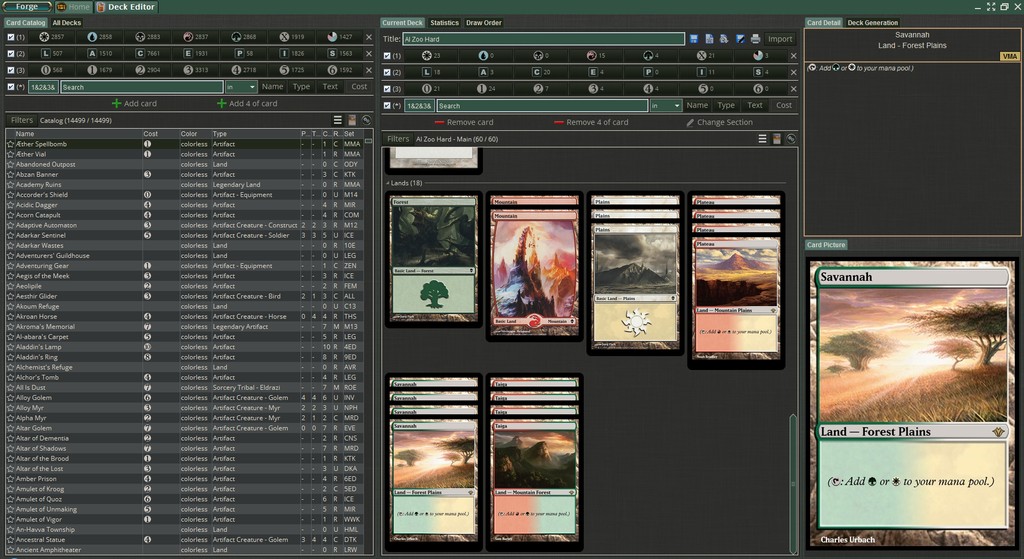This screenshot has height=559, width=1024.
Task: Click the Add 4 of card button
Action: [x=245, y=103]
